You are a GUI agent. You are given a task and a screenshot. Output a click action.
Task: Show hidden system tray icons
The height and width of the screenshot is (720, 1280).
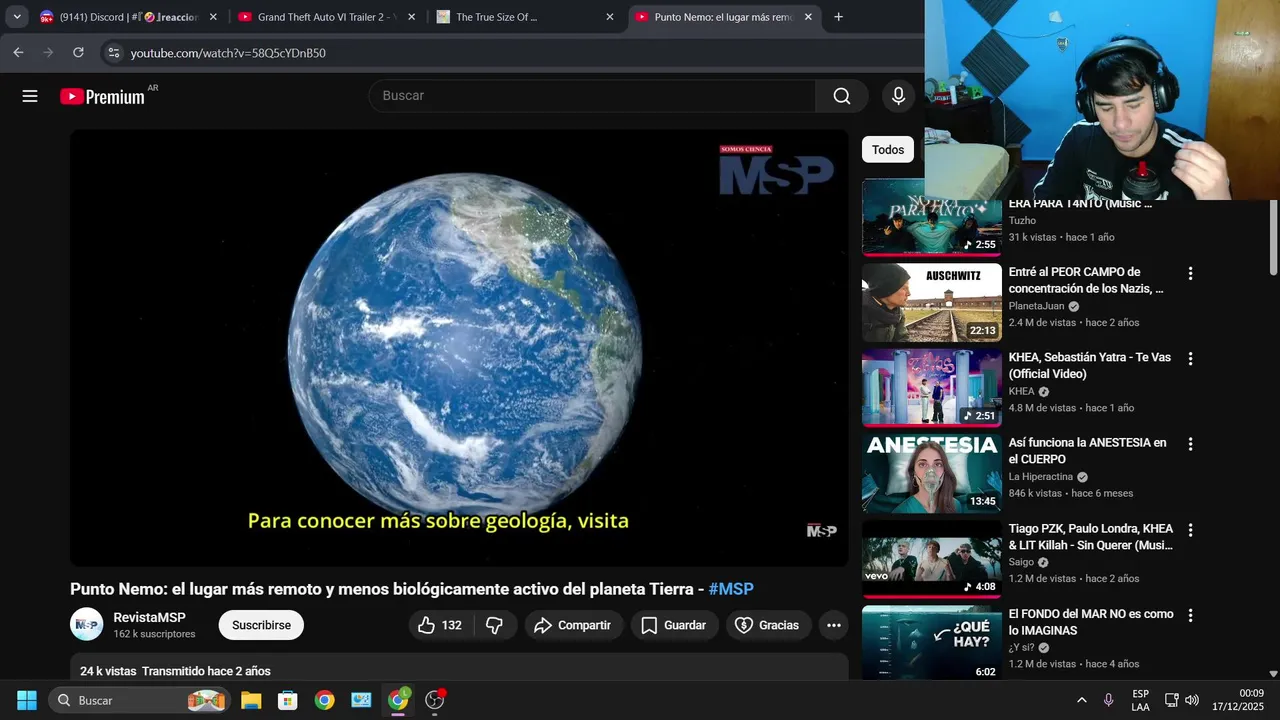pyautogui.click(x=1081, y=700)
